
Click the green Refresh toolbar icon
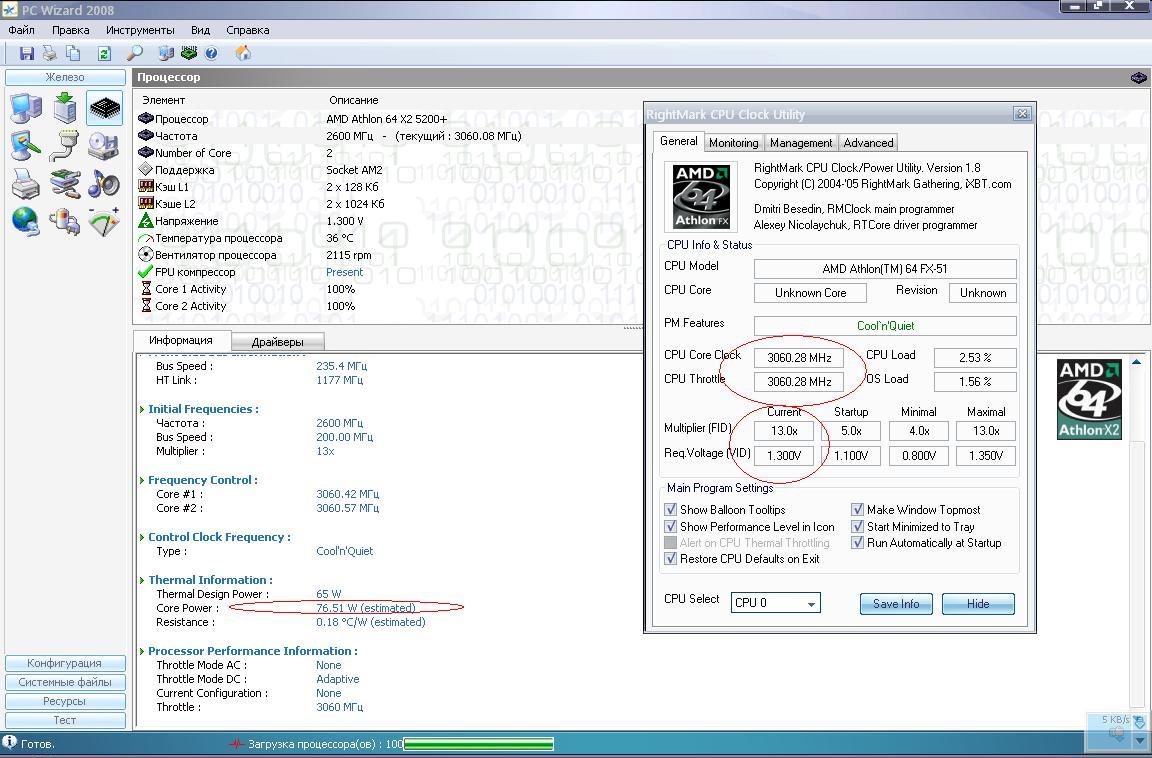tap(104, 53)
